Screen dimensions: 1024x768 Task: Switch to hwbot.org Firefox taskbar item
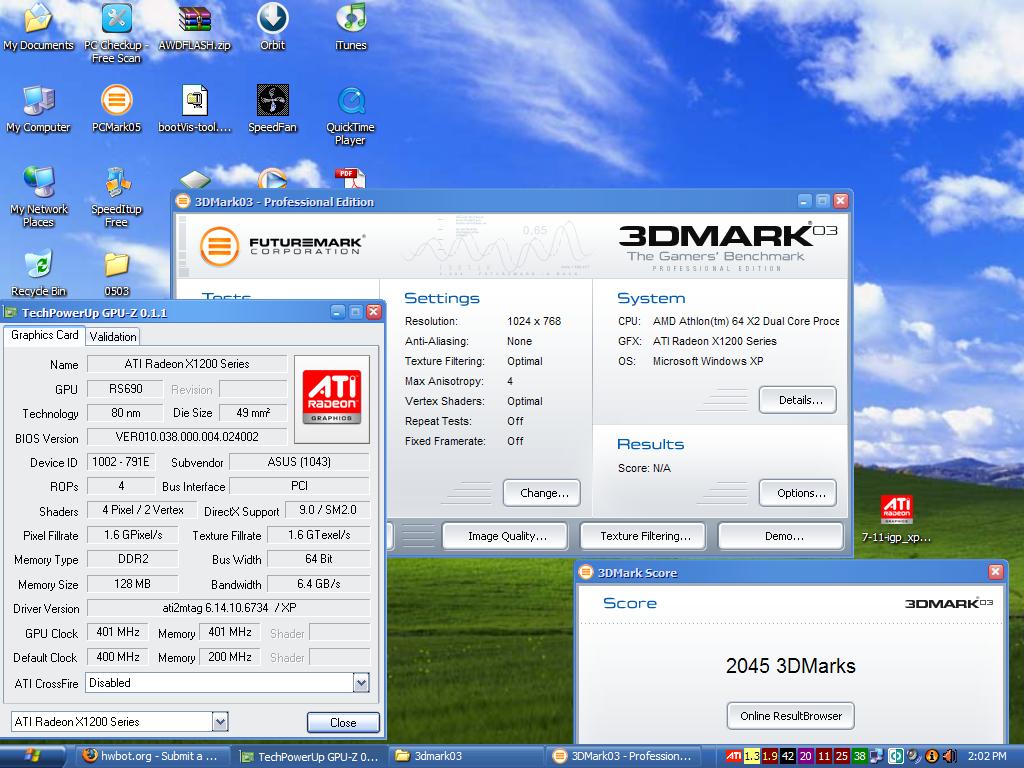pyautogui.click(x=151, y=756)
